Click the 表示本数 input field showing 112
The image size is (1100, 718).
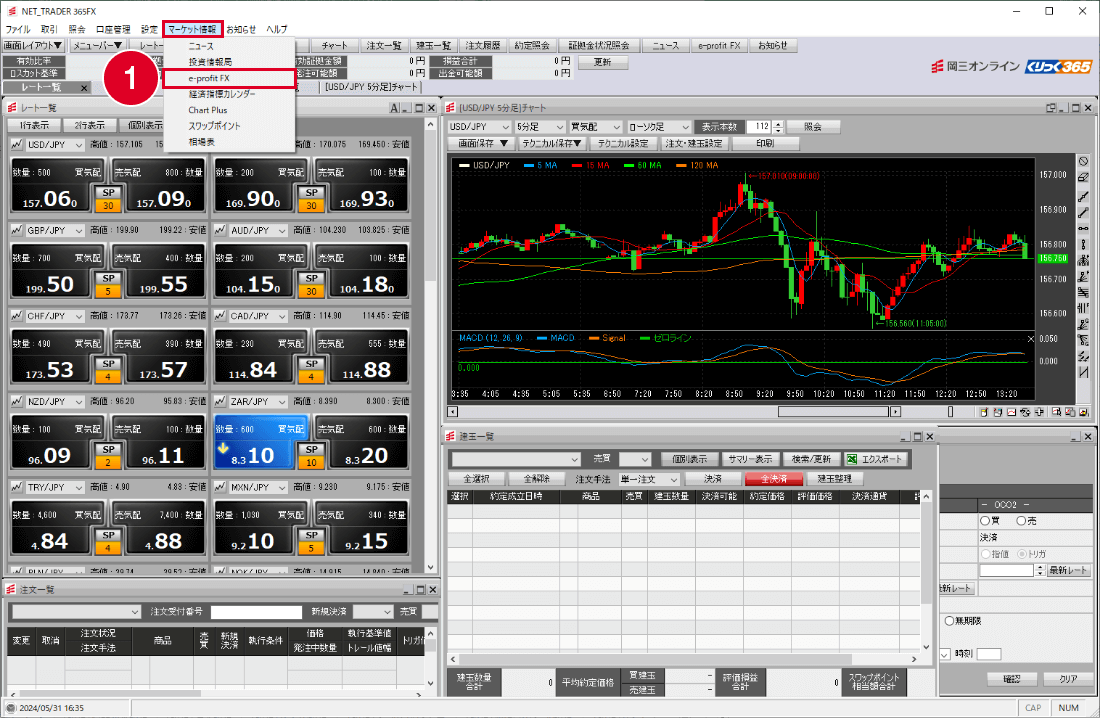tap(759, 127)
